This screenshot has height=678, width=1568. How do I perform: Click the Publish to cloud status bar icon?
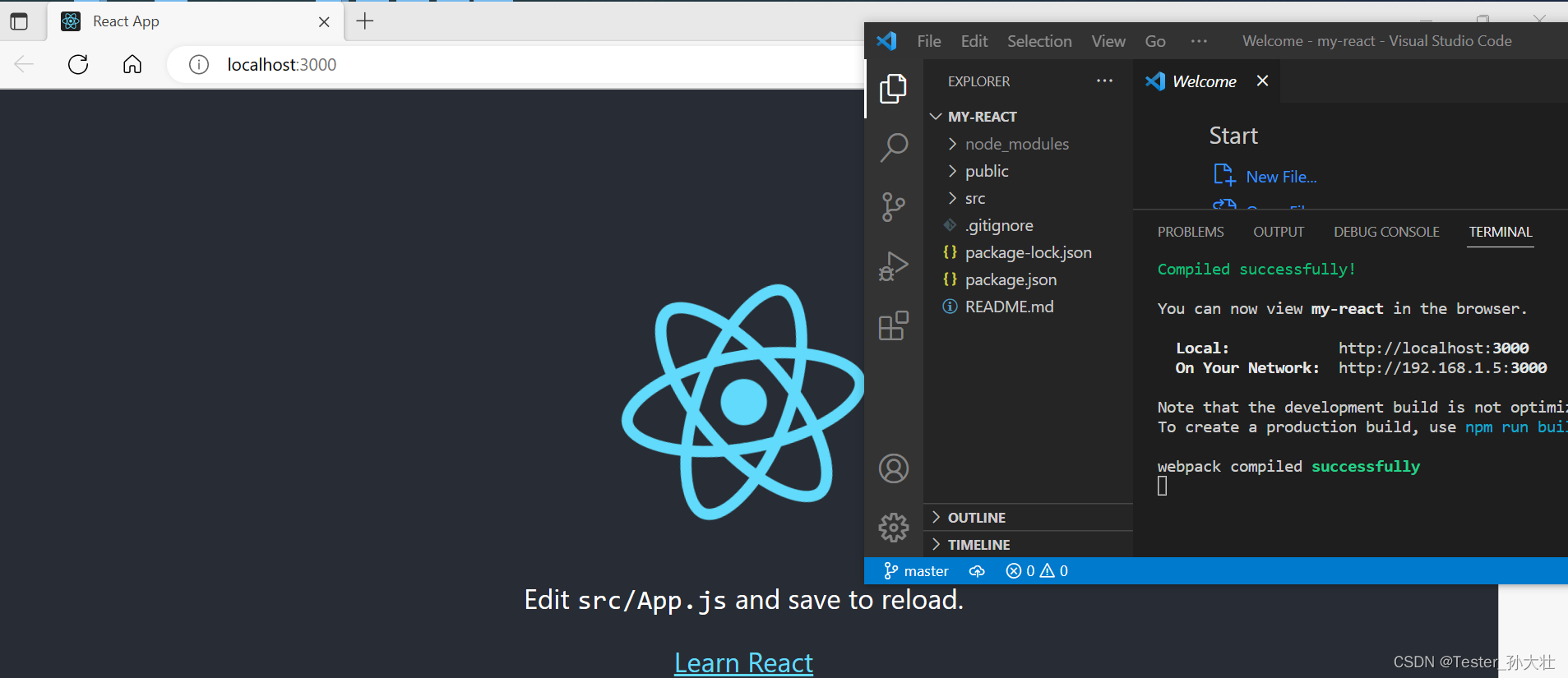point(977,571)
